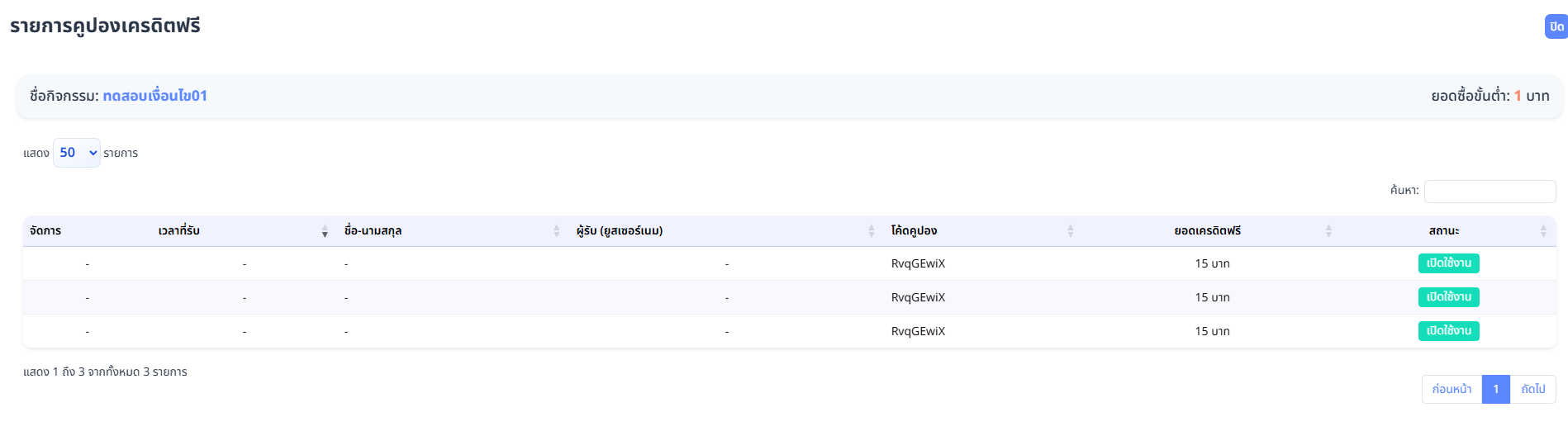This screenshot has height=431, width=1568.
Task: Toggle เปิดใช้งาน status badge in second row
Action: pos(1448,297)
